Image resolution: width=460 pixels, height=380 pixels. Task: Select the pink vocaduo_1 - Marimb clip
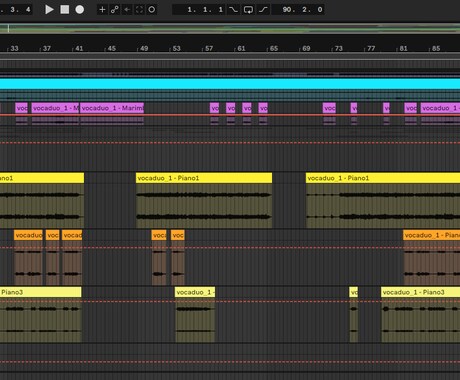point(112,108)
